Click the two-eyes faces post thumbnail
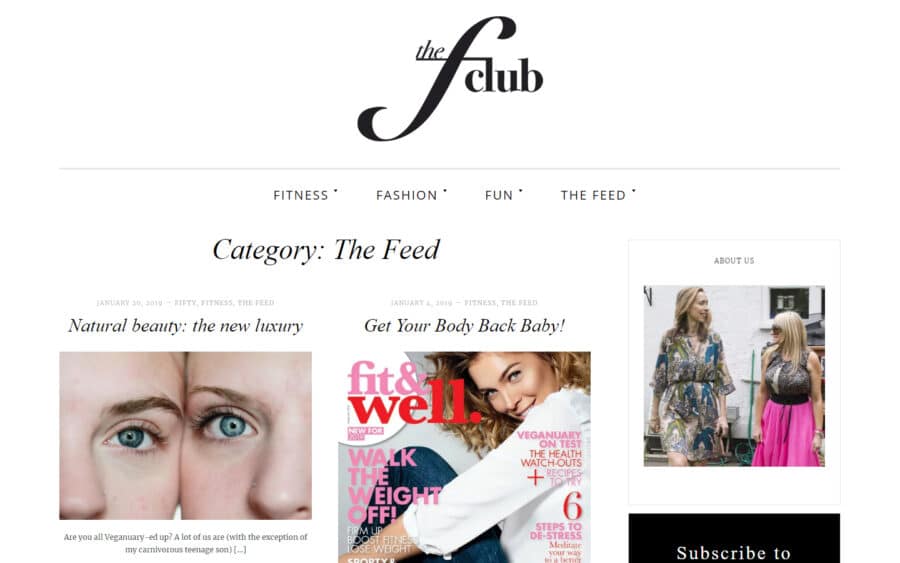The height and width of the screenshot is (563, 900). pyautogui.click(x=185, y=436)
